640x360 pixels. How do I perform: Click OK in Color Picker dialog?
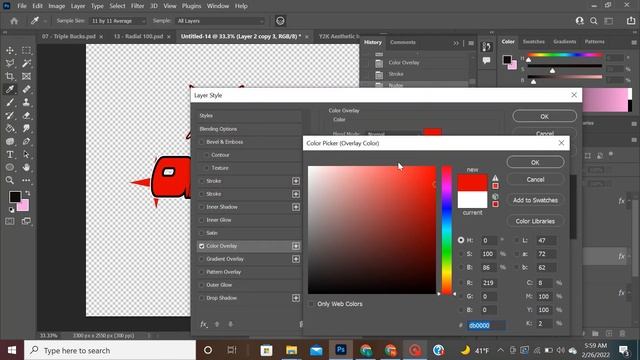535,162
